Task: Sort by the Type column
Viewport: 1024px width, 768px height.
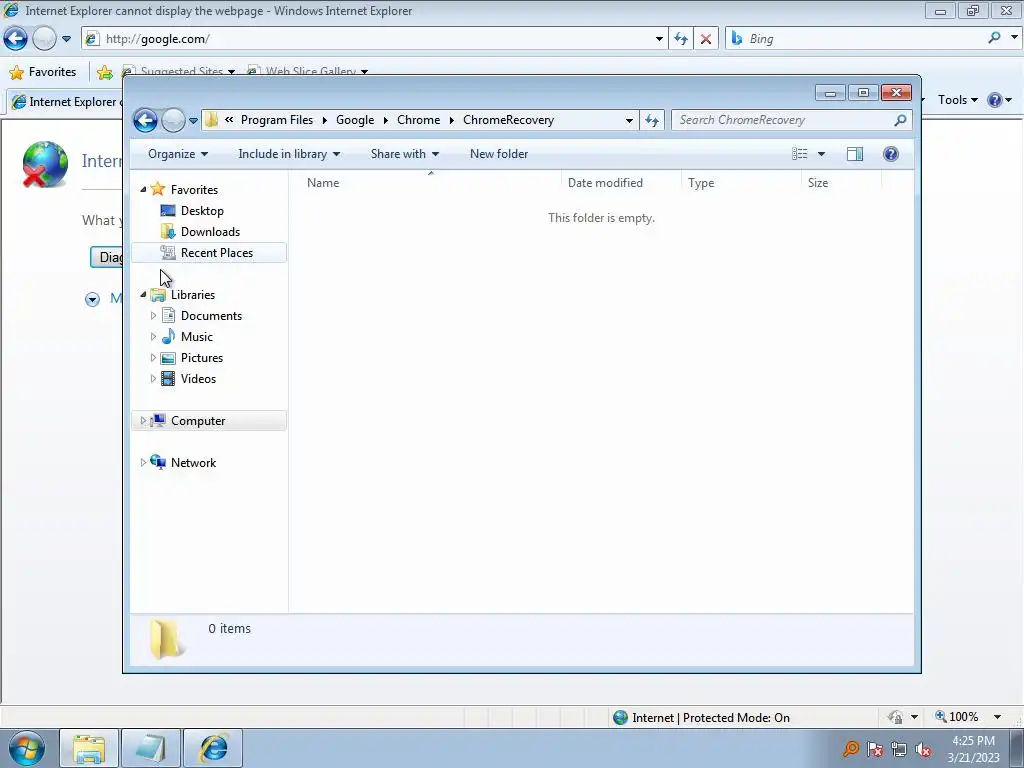Action: [741, 183]
